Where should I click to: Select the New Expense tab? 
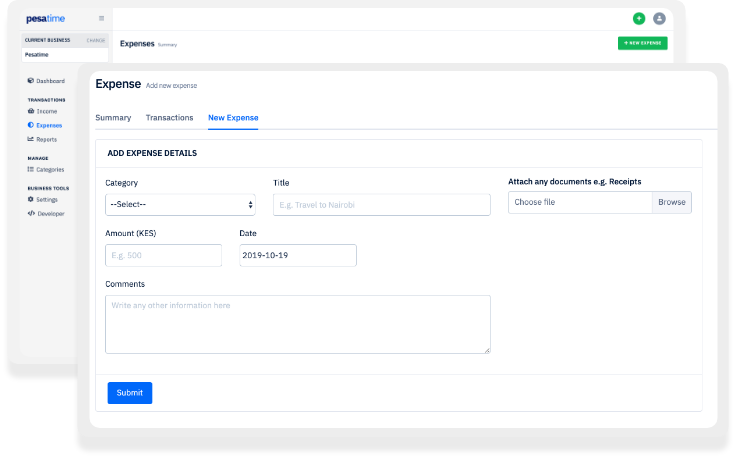click(x=233, y=118)
